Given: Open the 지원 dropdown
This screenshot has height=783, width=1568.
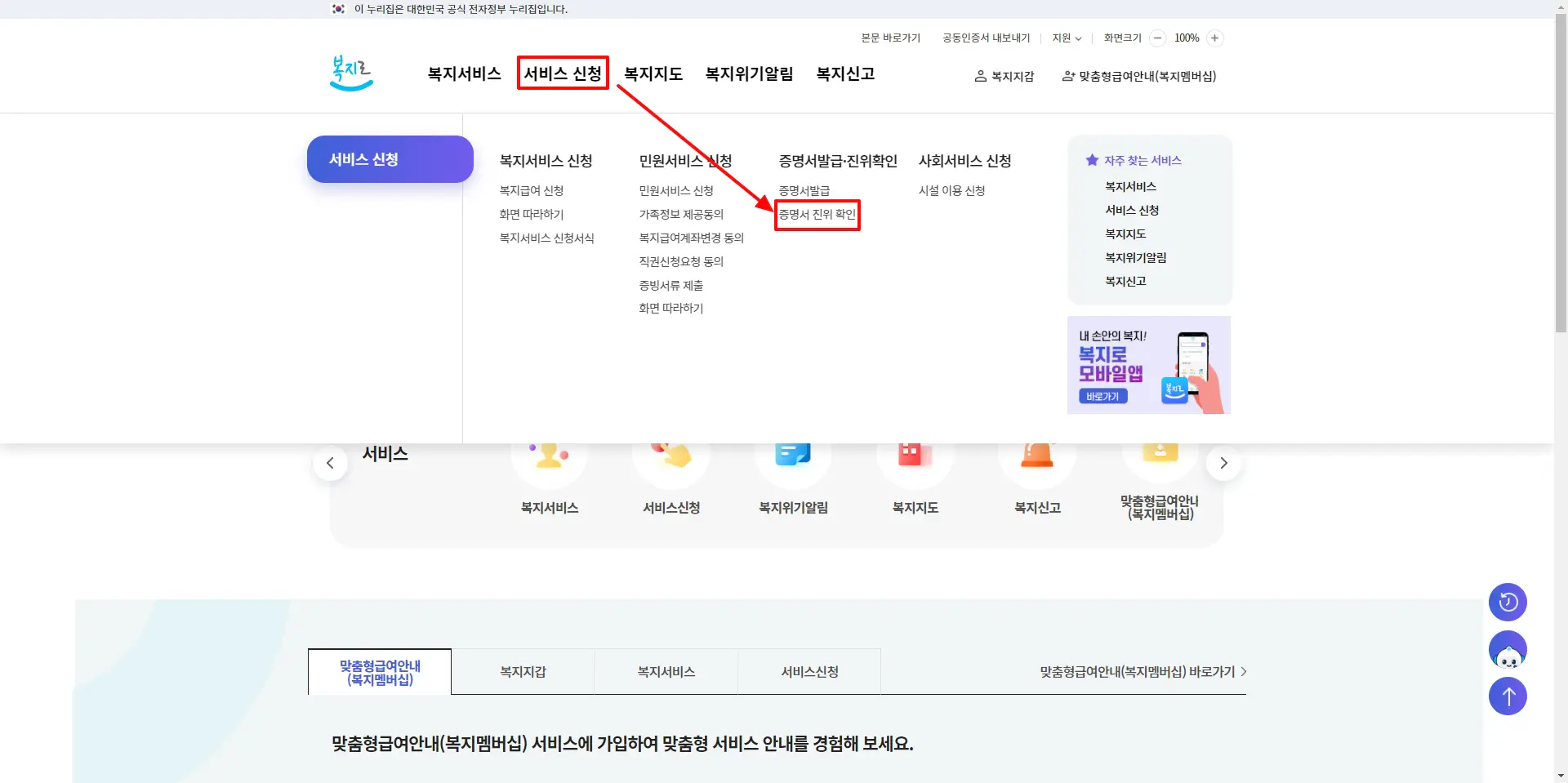Looking at the screenshot, I should tap(1067, 38).
